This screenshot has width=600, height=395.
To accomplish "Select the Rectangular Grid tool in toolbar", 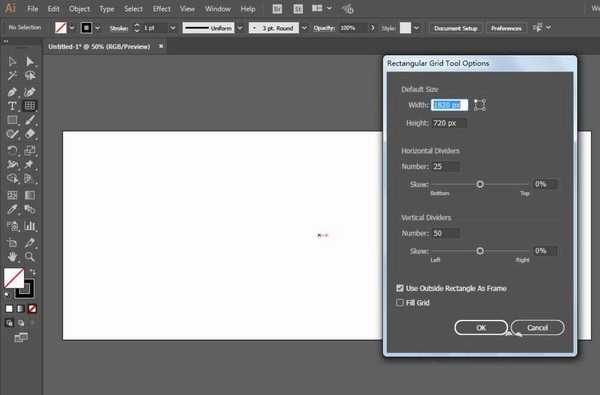I will point(29,106).
